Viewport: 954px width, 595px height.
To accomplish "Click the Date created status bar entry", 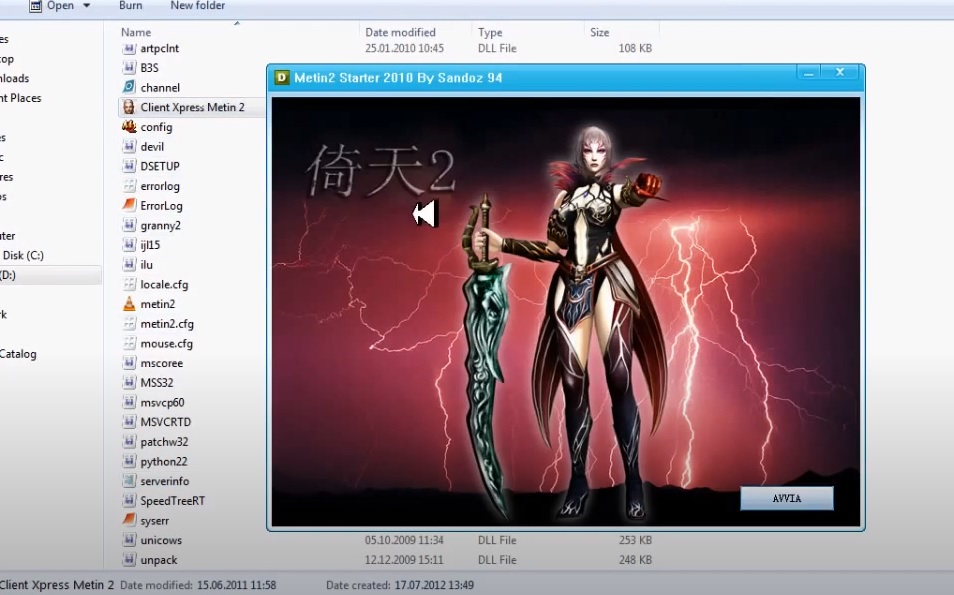I will [400, 585].
